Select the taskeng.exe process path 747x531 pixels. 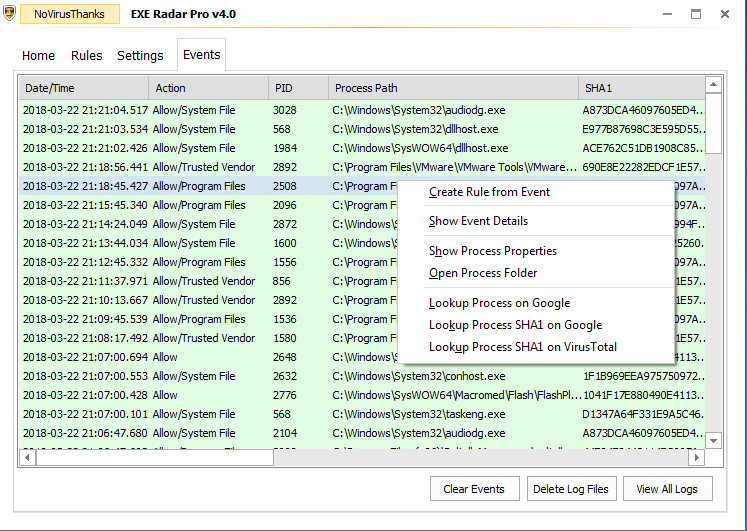pyautogui.click(x=419, y=414)
